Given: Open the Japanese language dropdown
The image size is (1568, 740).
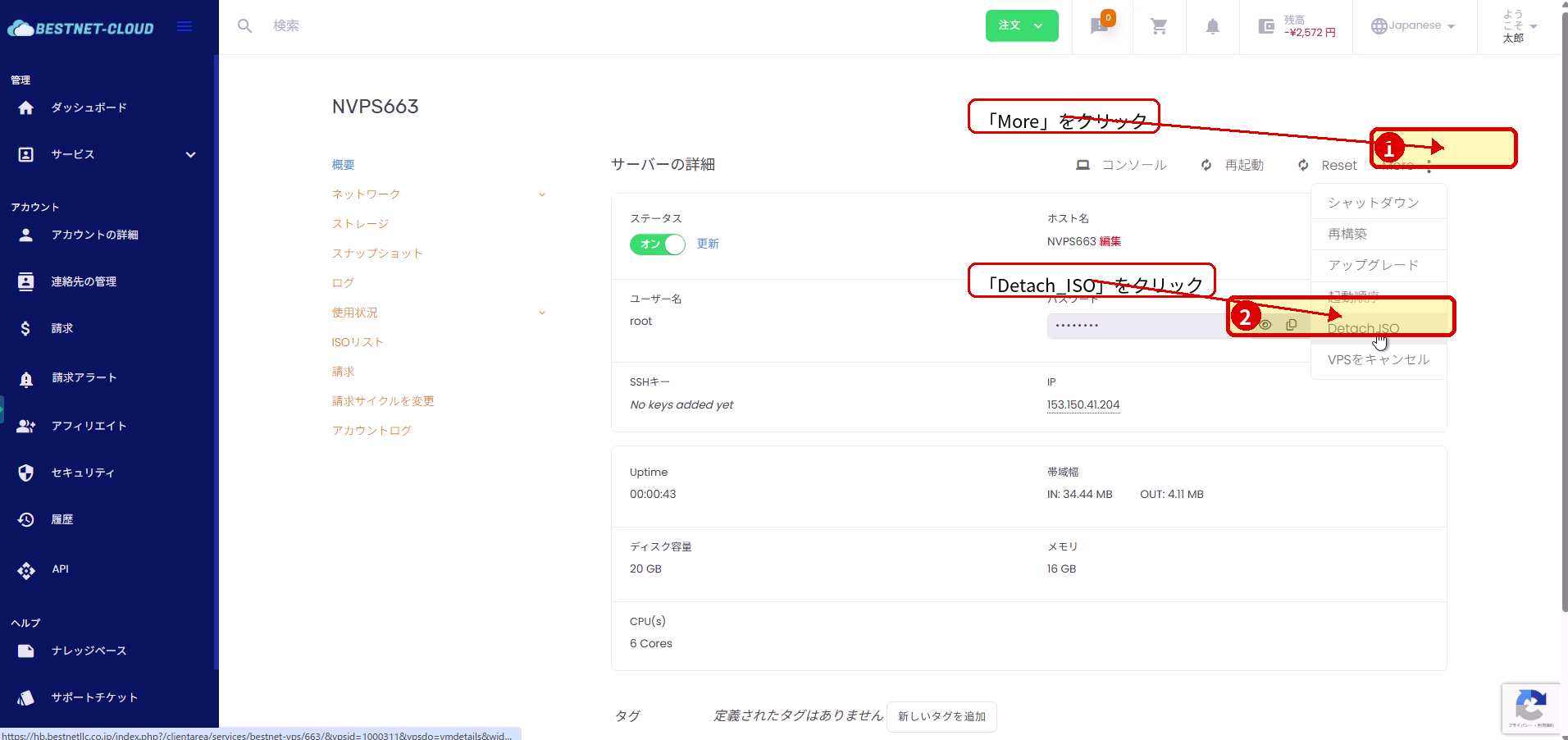Looking at the screenshot, I should [x=1414, y=25].
